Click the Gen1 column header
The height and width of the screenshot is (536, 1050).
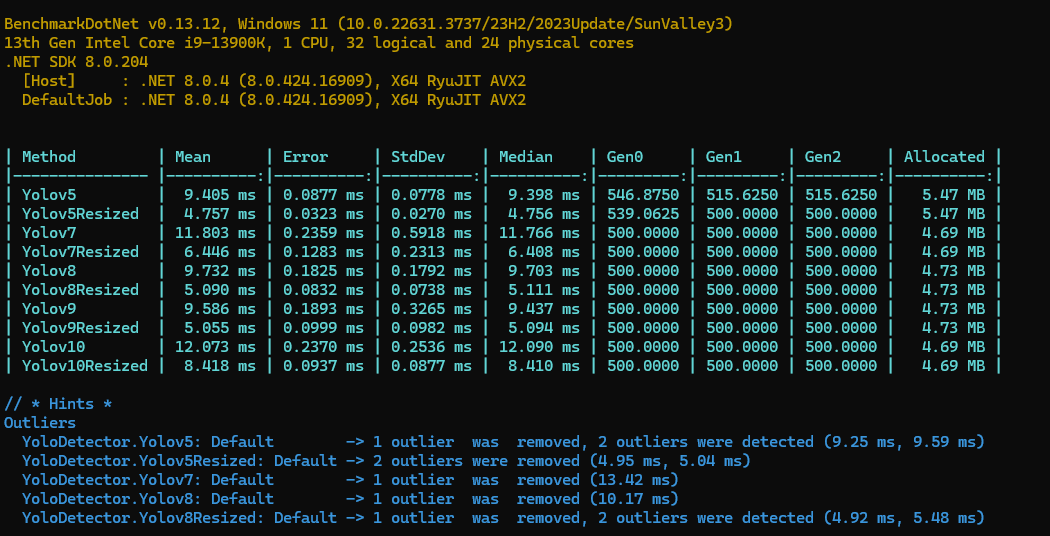724,157
